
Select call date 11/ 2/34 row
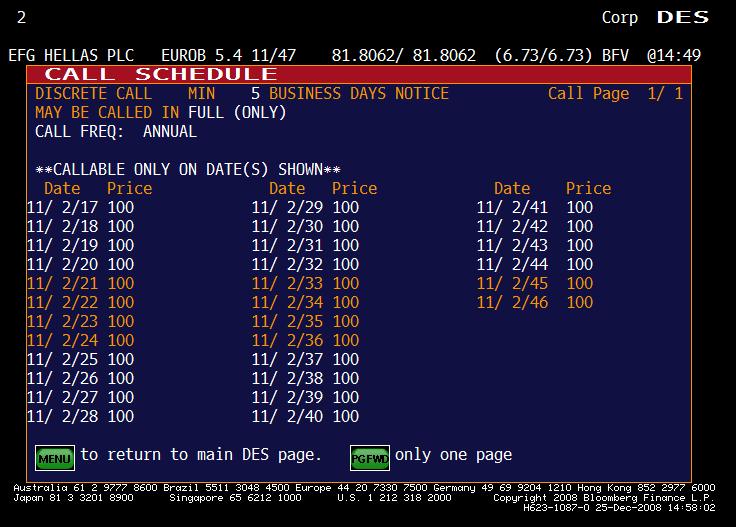click(306, 302)
